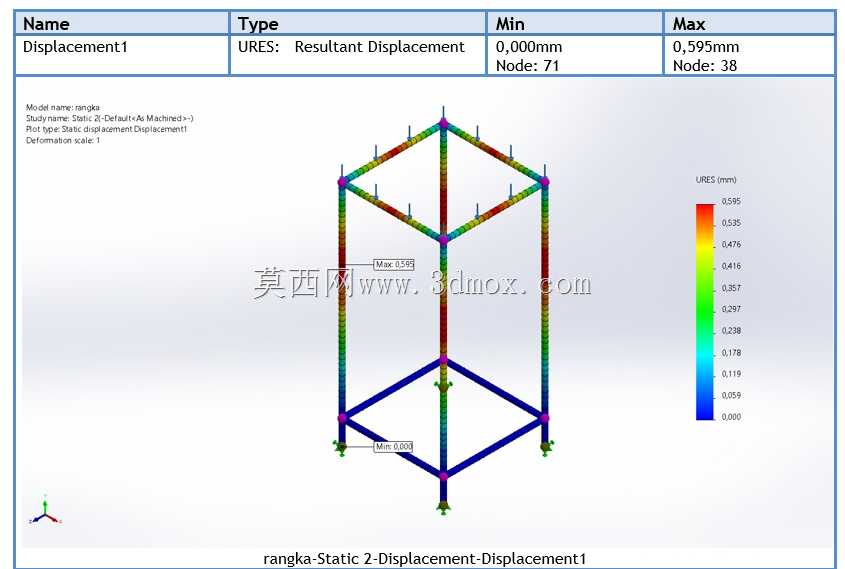Click the 'Node: 71' text
This screenshot has width=845, height=569.
(527, 66)
